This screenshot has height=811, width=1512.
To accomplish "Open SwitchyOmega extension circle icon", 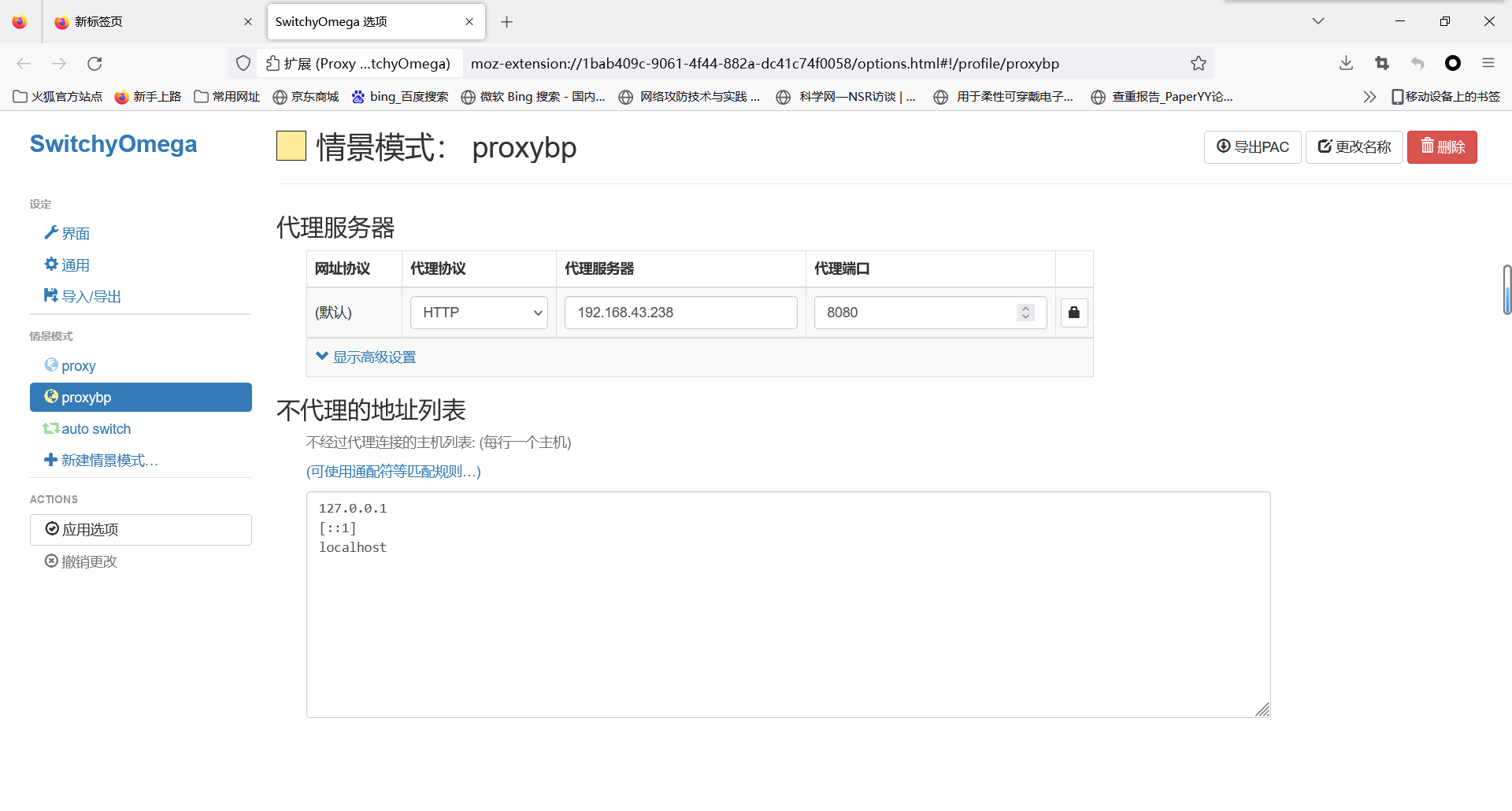I will pyautogui.click(x=1453, y=64).
